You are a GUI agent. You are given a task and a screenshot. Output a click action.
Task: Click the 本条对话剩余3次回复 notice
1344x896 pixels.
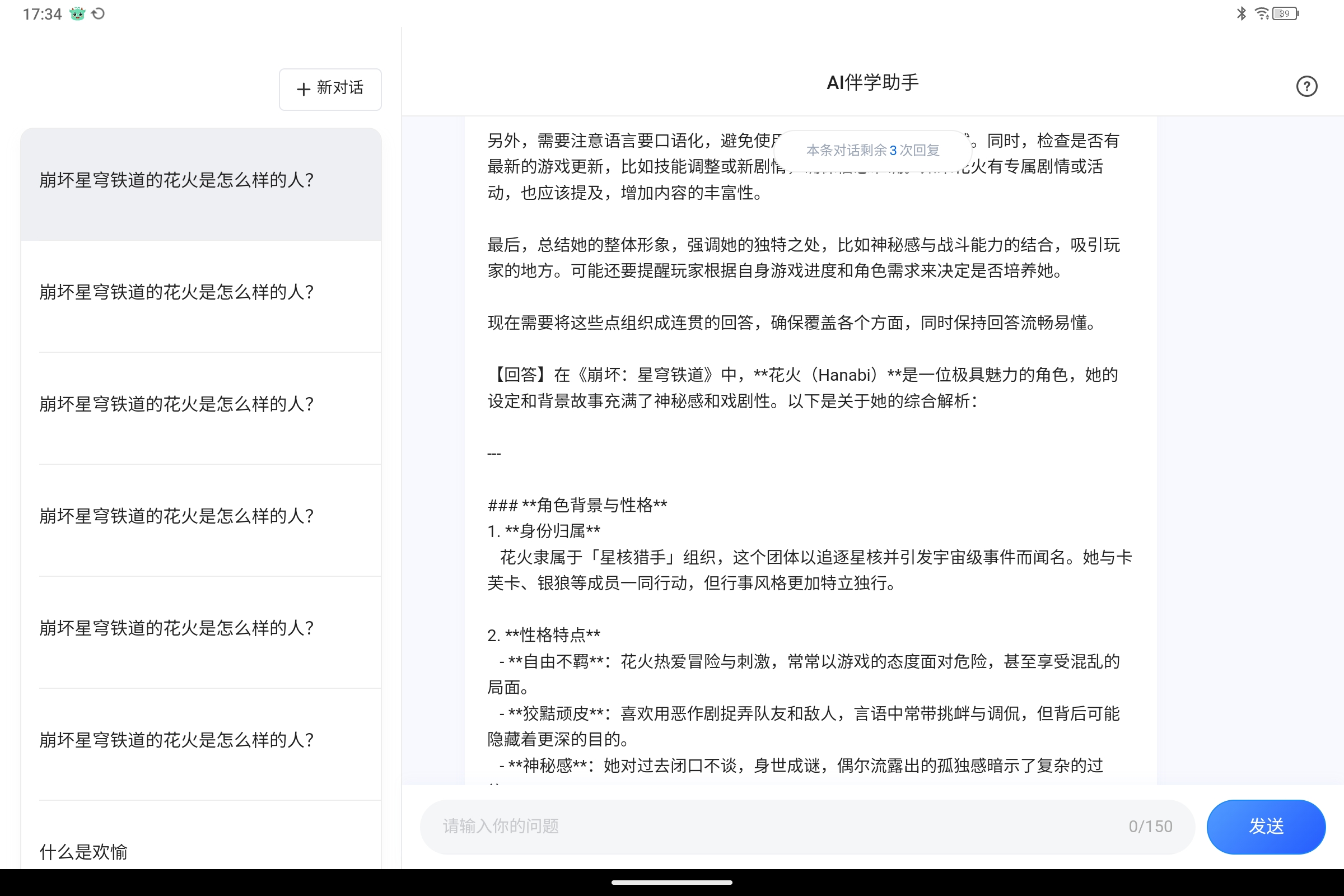pyautogui.click(x=872, y=150)
